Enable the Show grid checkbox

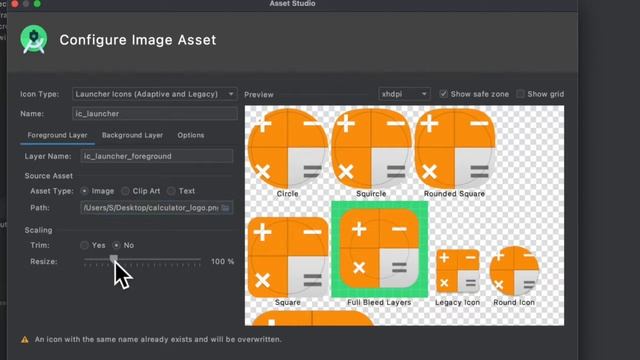pos(520,94)
